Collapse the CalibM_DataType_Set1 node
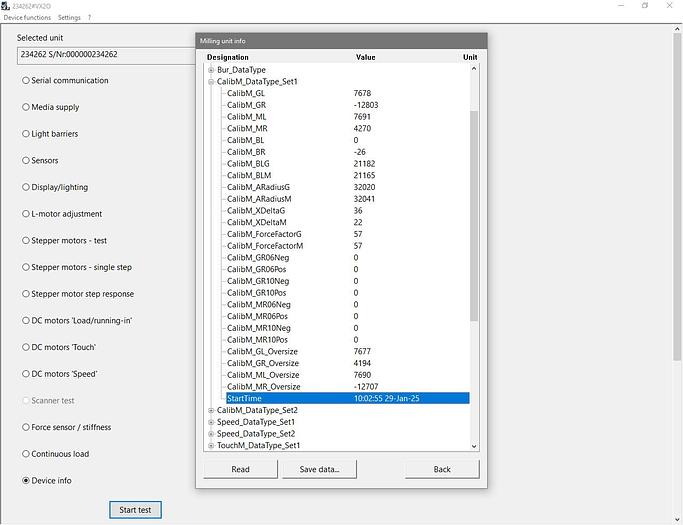683x525 pixels. (211, 82)
